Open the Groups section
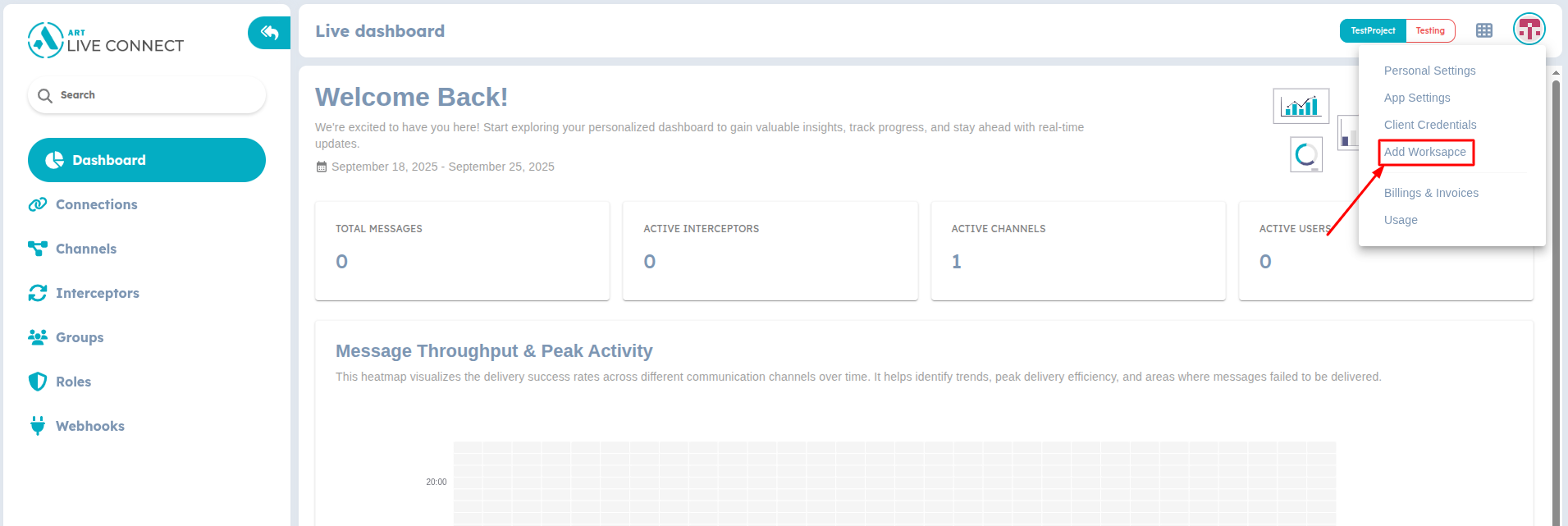The height and width of the screenshot is (526, 1568). 79,337
